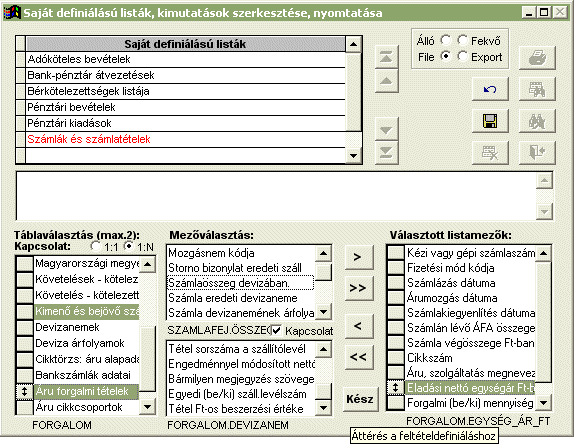
Task: Move selected list to the top
Action: pos(386,57)
